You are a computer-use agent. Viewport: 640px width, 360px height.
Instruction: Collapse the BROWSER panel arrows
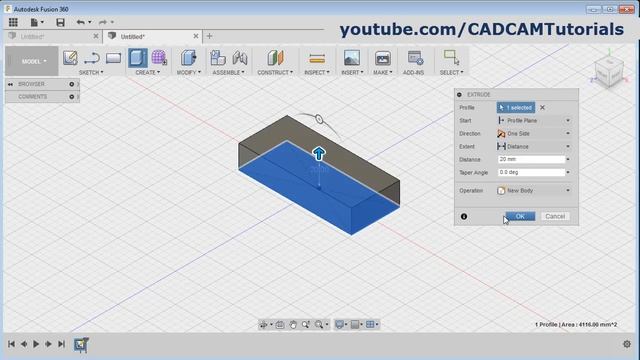[x=10, y=84]
